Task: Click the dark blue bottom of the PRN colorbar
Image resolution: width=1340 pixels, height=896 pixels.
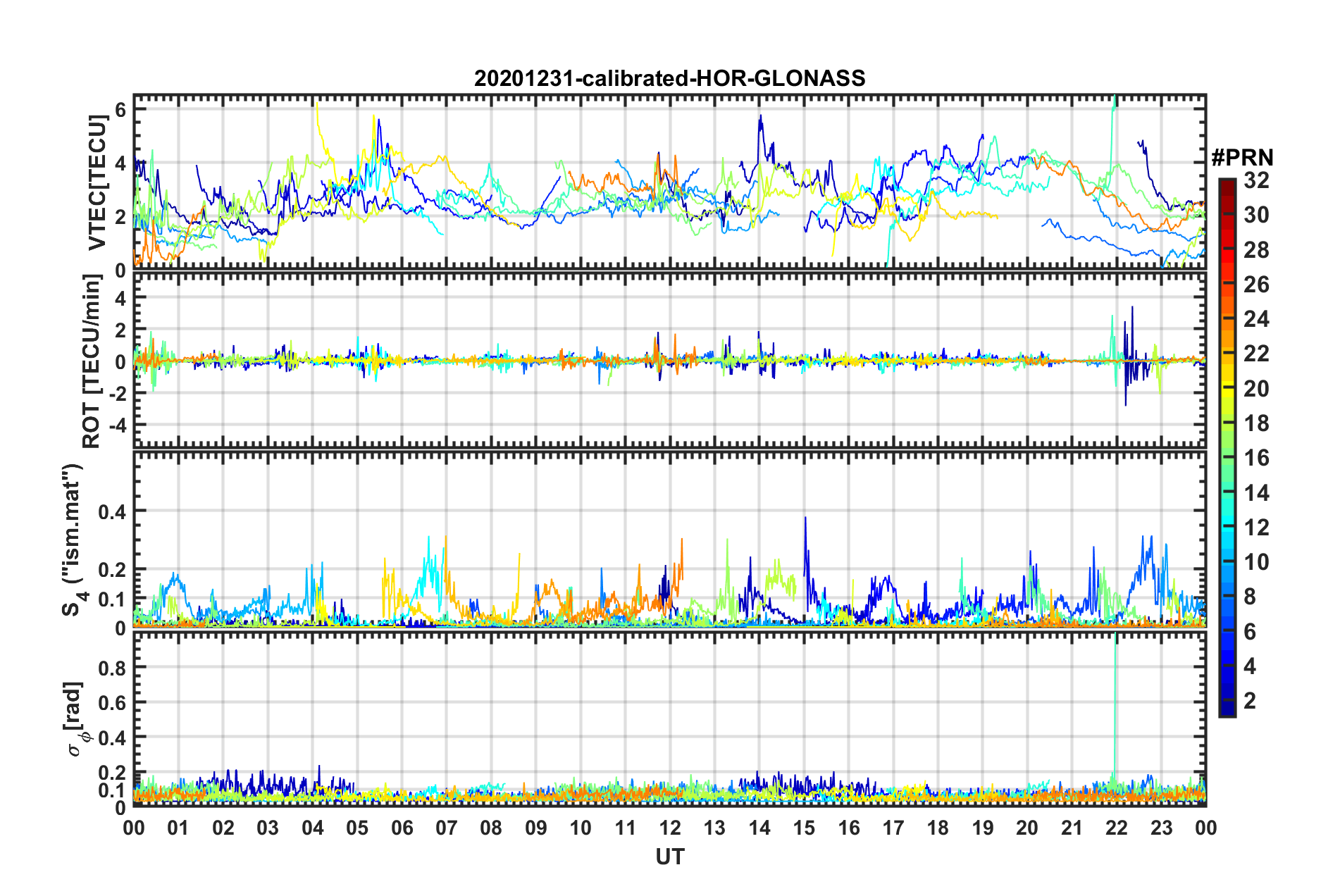Action: (x=1227, y=710)
